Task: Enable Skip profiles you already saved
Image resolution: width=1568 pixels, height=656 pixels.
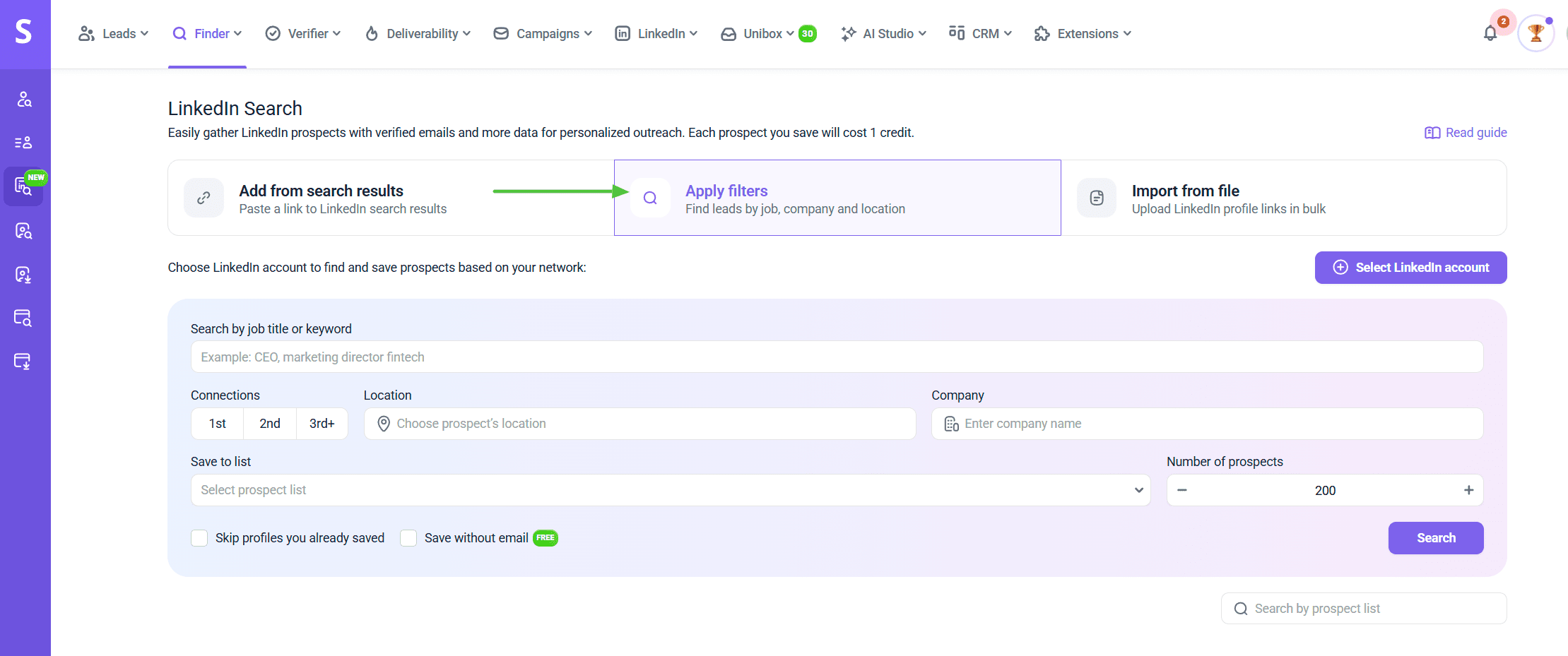Action: [199, 538]
